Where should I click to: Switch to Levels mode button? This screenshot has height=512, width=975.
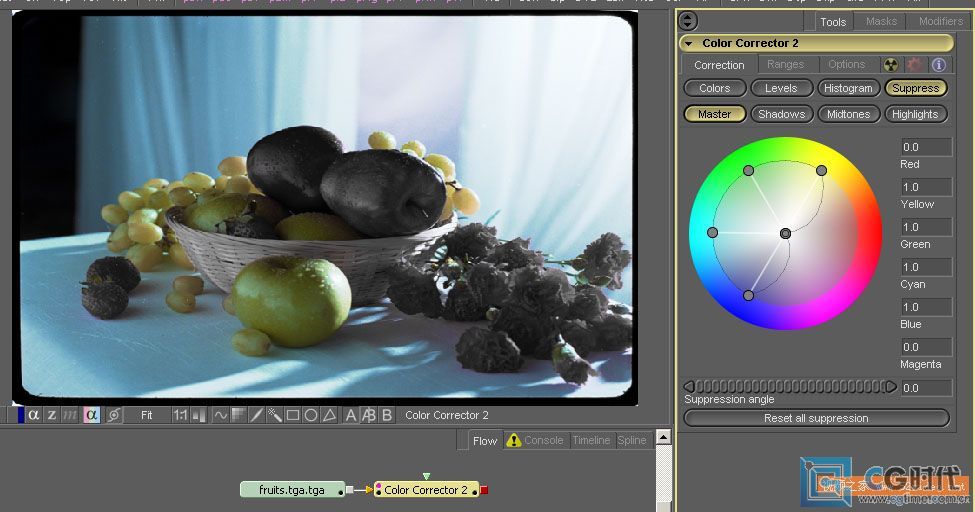781,88
